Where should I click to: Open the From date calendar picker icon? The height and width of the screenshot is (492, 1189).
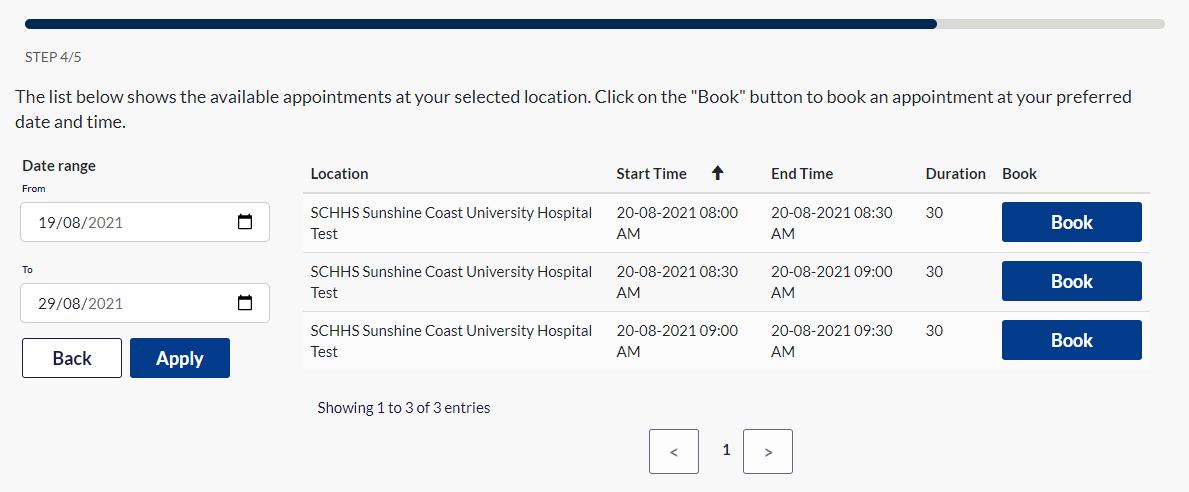245,222
